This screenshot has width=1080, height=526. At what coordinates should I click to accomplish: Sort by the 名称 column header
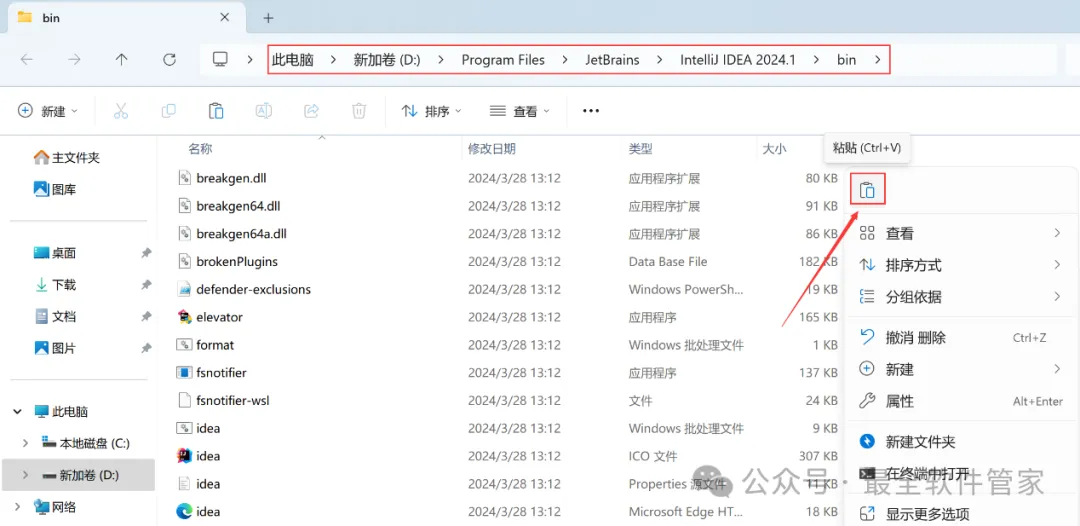click(x=200, y=149)
